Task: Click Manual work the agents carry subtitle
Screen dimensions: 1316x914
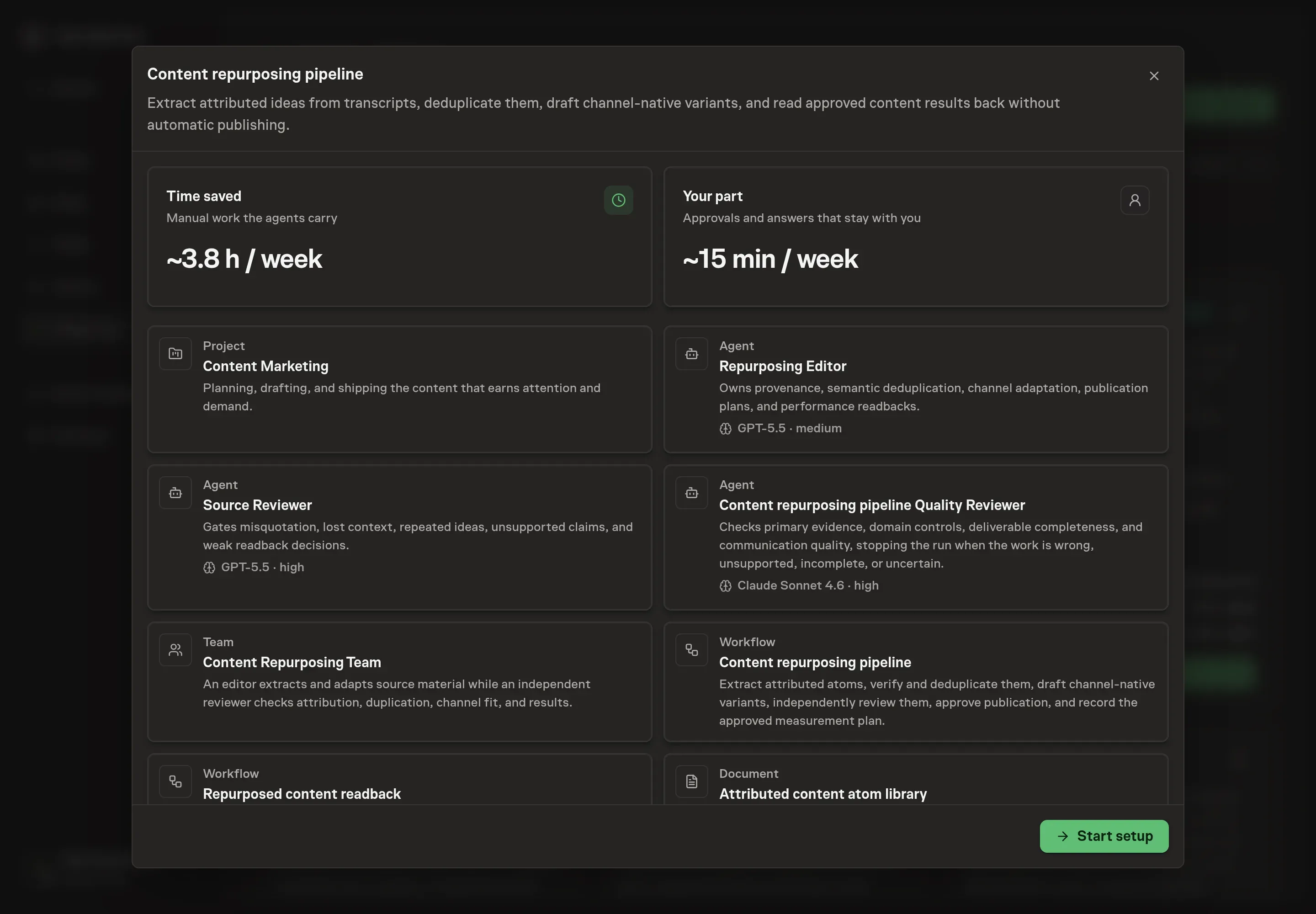Action: click(251, 218)
